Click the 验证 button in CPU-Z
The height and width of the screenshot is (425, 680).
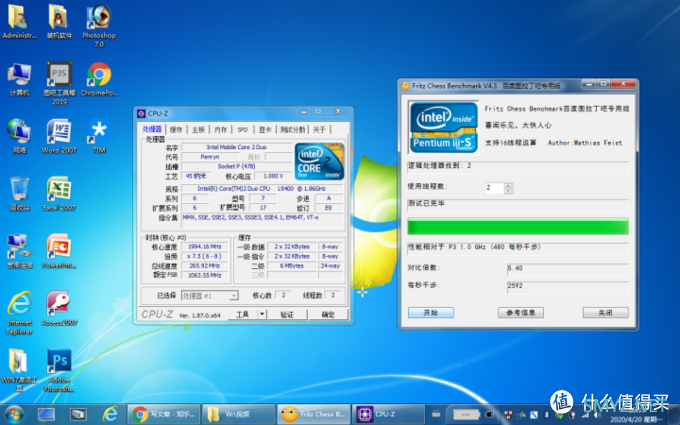287,314
